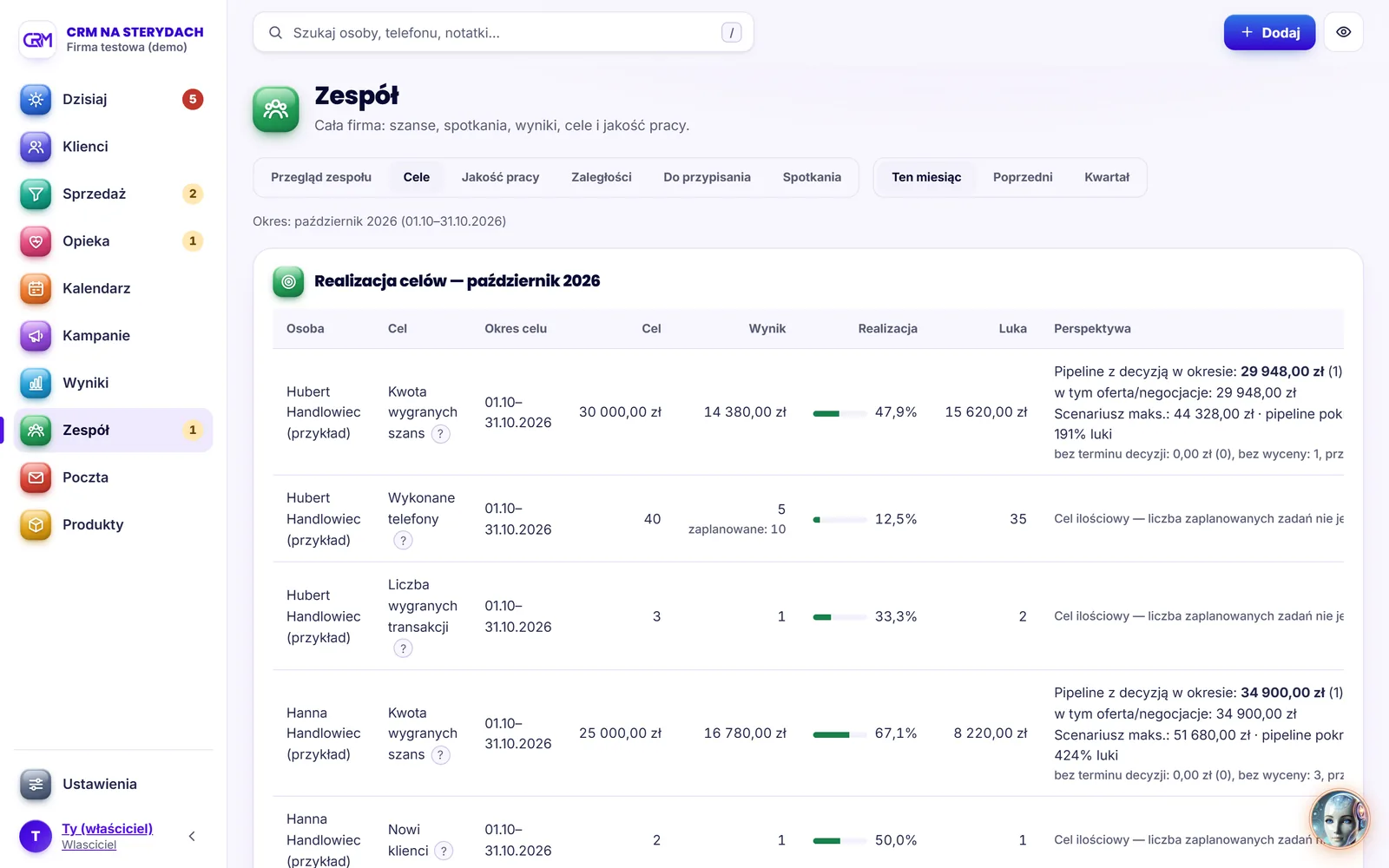Open Klienci section icon
The height and width of the screenshot is (868, 1389).
[36, 147]
